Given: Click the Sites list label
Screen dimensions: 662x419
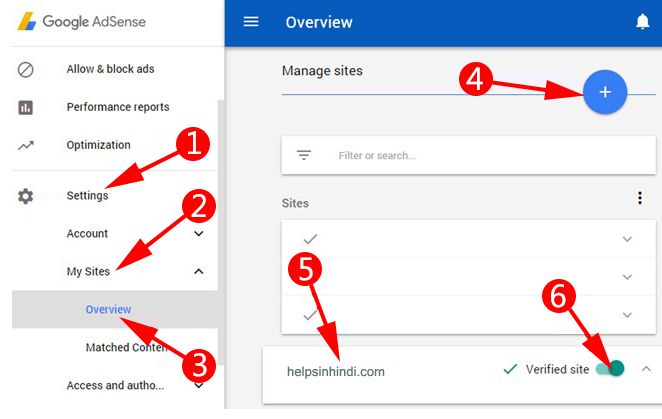Looking at the screenshot, I should pos(295,203).
